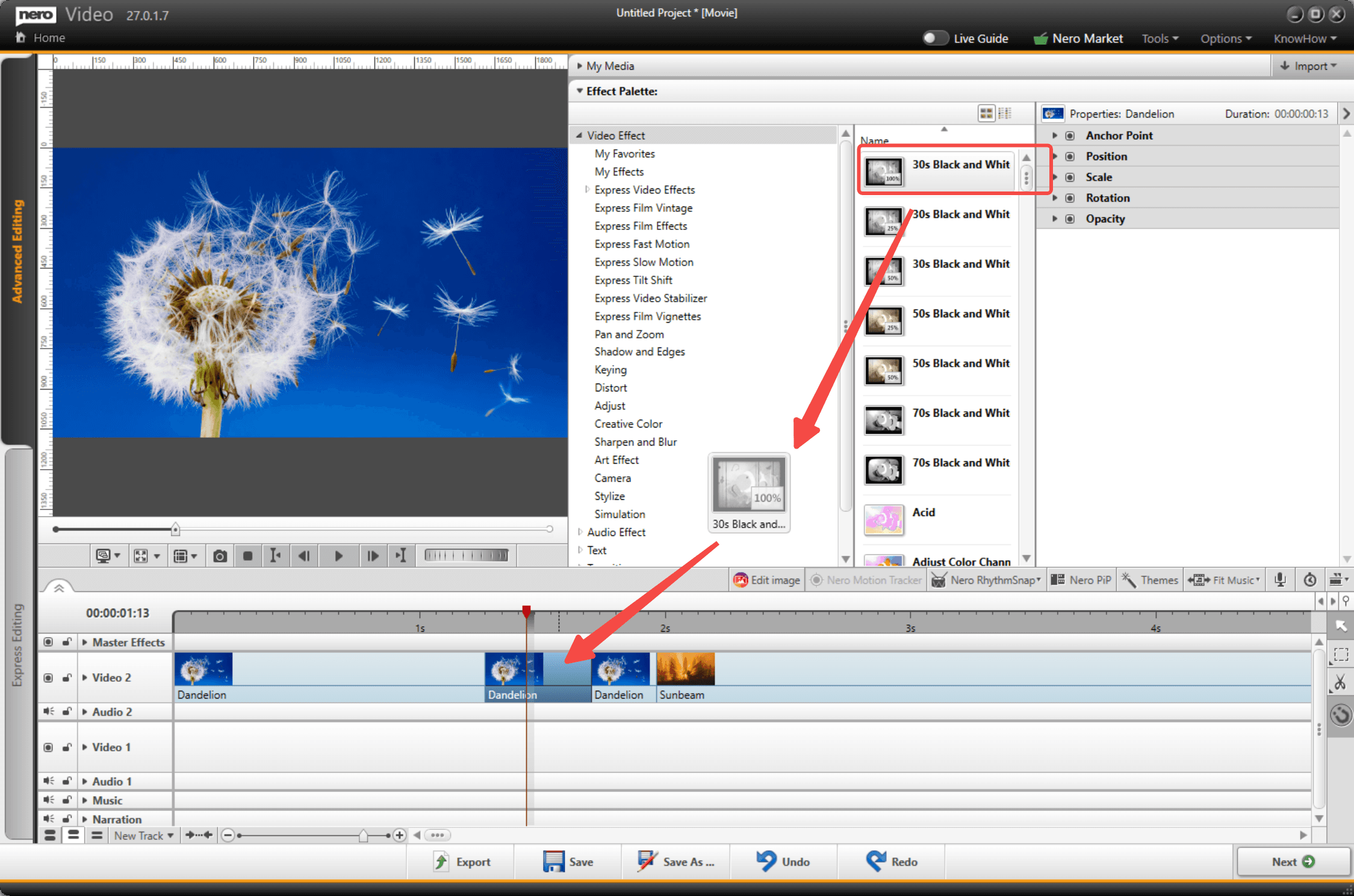Screen dimensions: 1354x896
Task: Mute the Audio 2 track
Action: coord(48,712)
